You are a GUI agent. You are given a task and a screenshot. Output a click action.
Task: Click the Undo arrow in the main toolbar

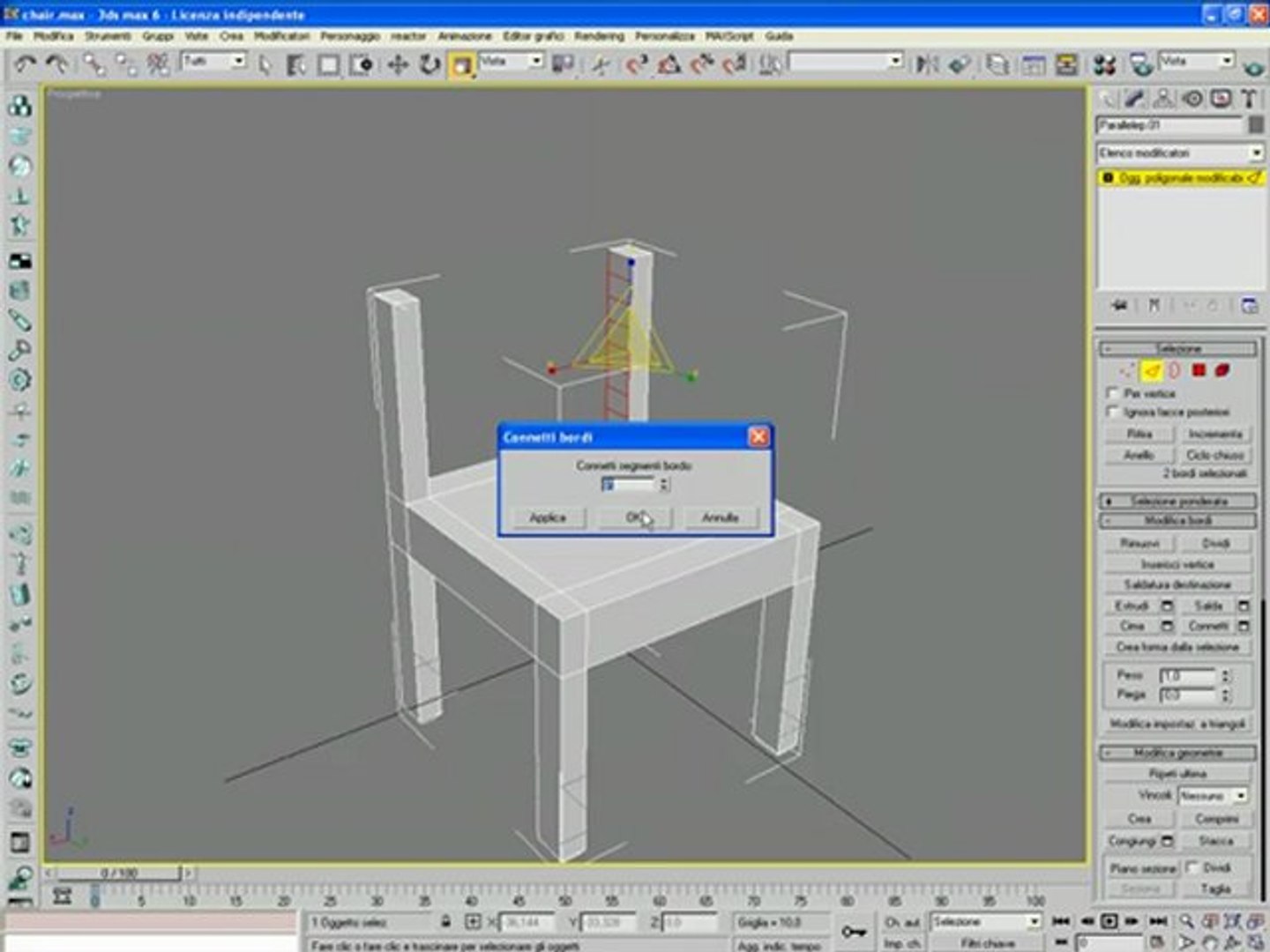26,63
